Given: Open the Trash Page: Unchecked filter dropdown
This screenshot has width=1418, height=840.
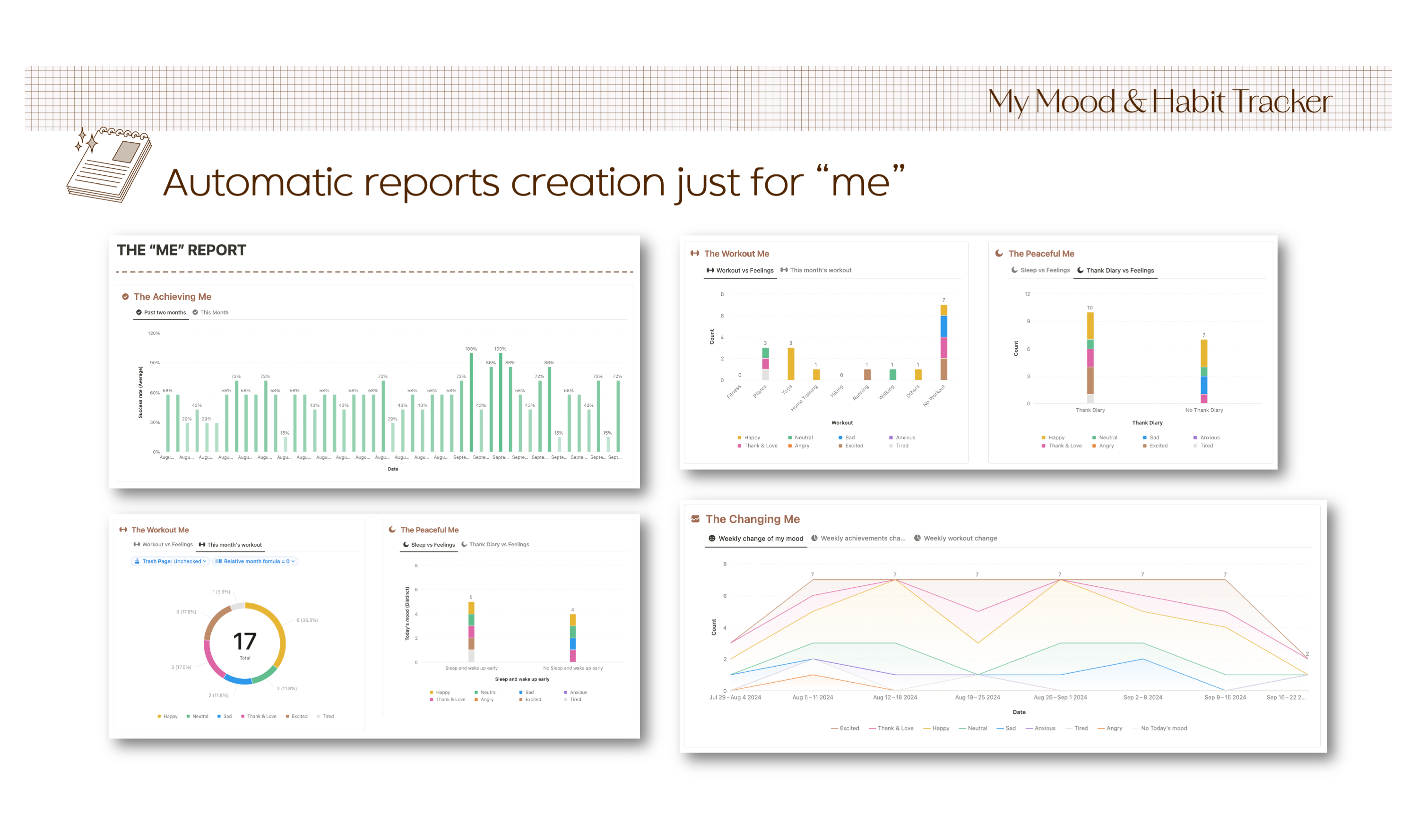Looking at the screenshot, I should (171, 562).
